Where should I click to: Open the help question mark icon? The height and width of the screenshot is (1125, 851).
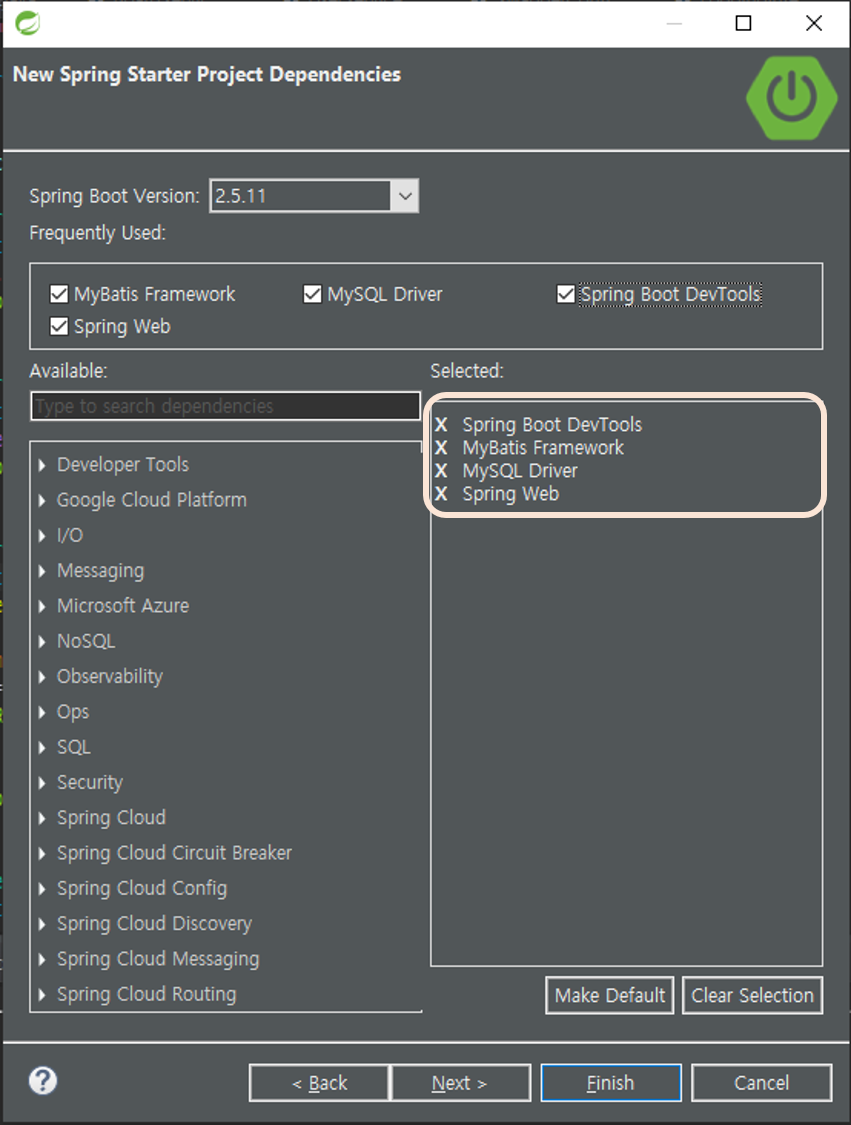[x=43, y=1081]
